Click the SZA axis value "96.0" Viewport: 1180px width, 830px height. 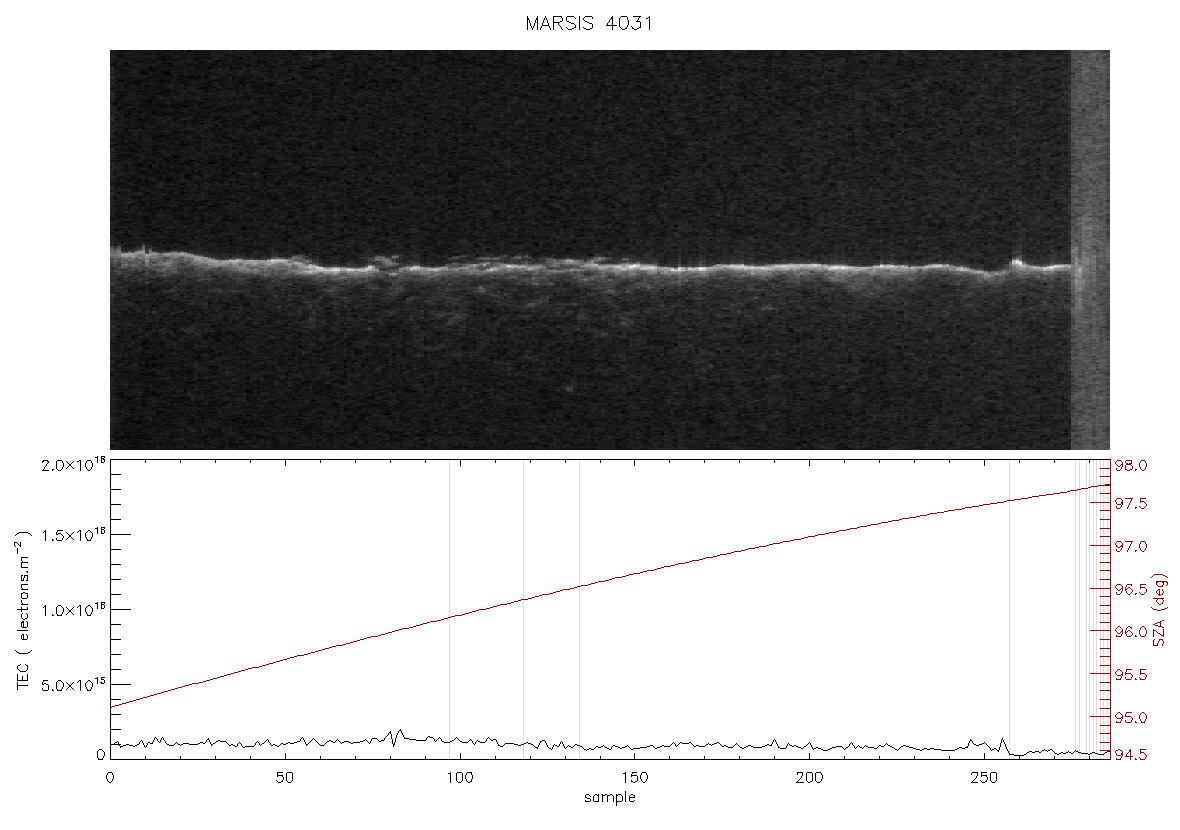[1131, 632]
